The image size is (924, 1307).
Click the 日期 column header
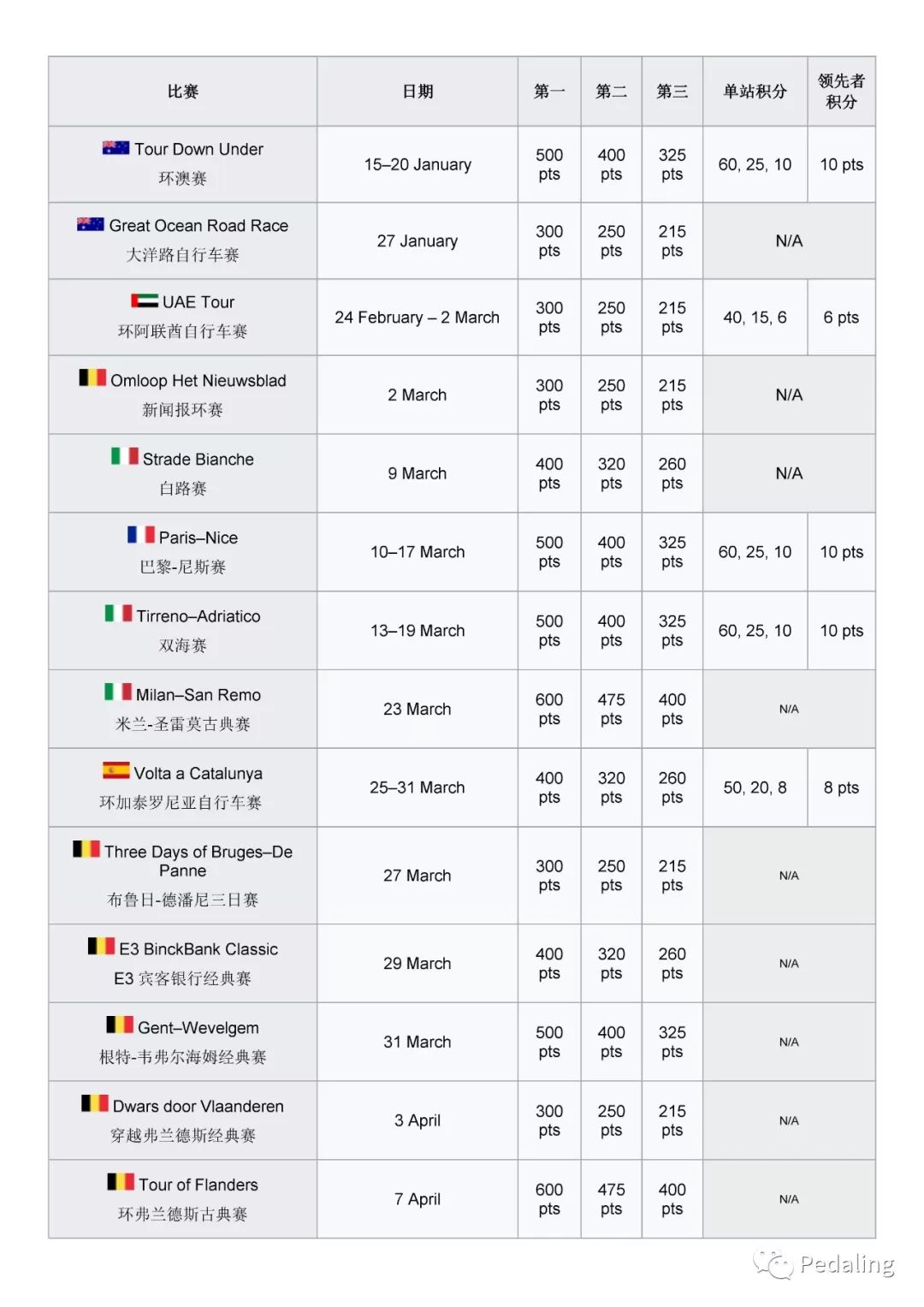pyautogui.click(x=418, y=92)
